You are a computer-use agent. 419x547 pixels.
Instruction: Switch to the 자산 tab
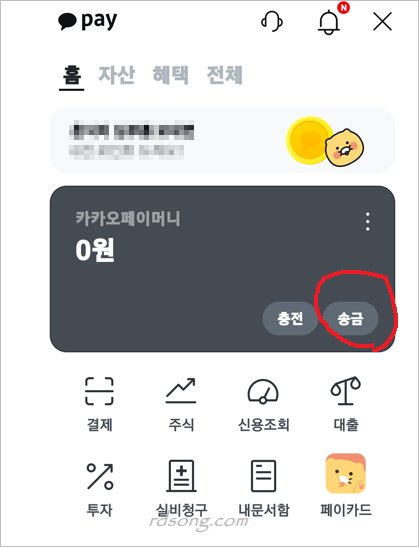pyautogui.click(x=117, y=75)
